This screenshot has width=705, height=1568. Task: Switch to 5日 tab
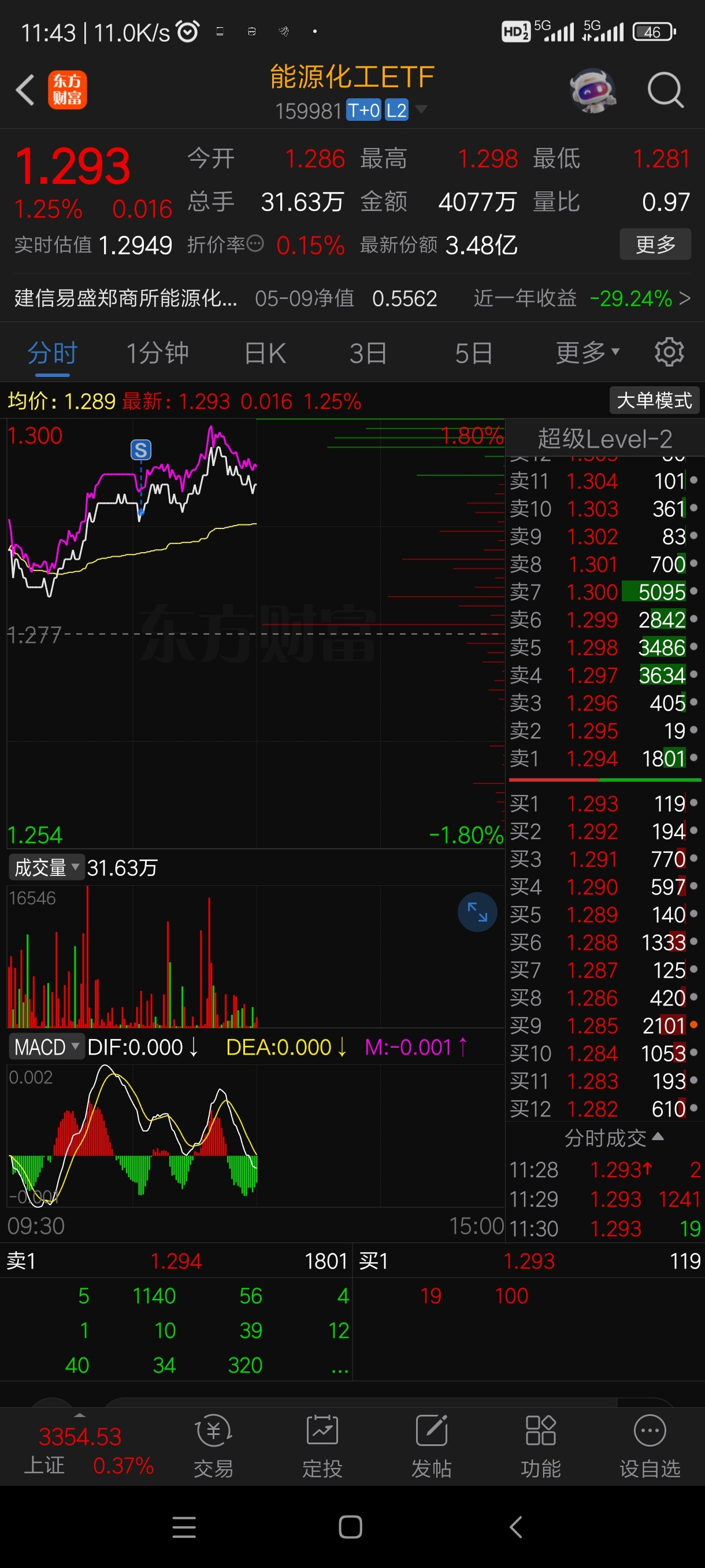[473, 353]
